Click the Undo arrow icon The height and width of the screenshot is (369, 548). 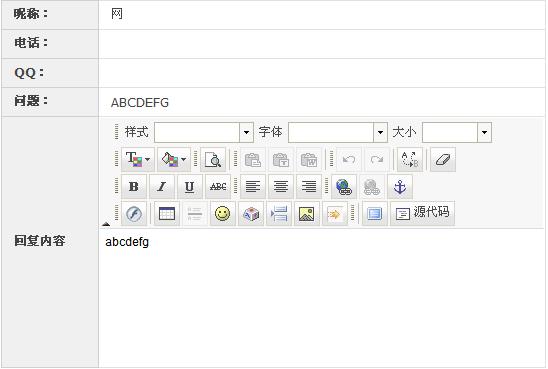(349, 160)
